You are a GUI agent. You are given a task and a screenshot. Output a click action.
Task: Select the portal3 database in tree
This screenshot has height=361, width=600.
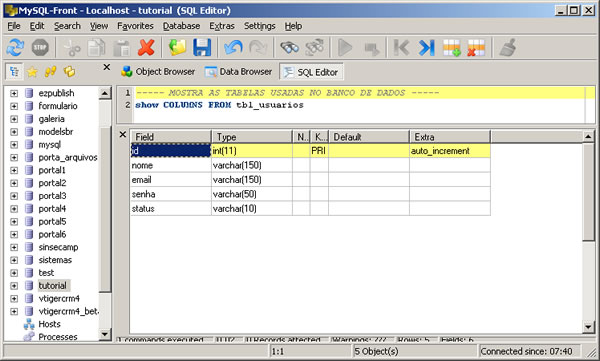coord(52,196)
